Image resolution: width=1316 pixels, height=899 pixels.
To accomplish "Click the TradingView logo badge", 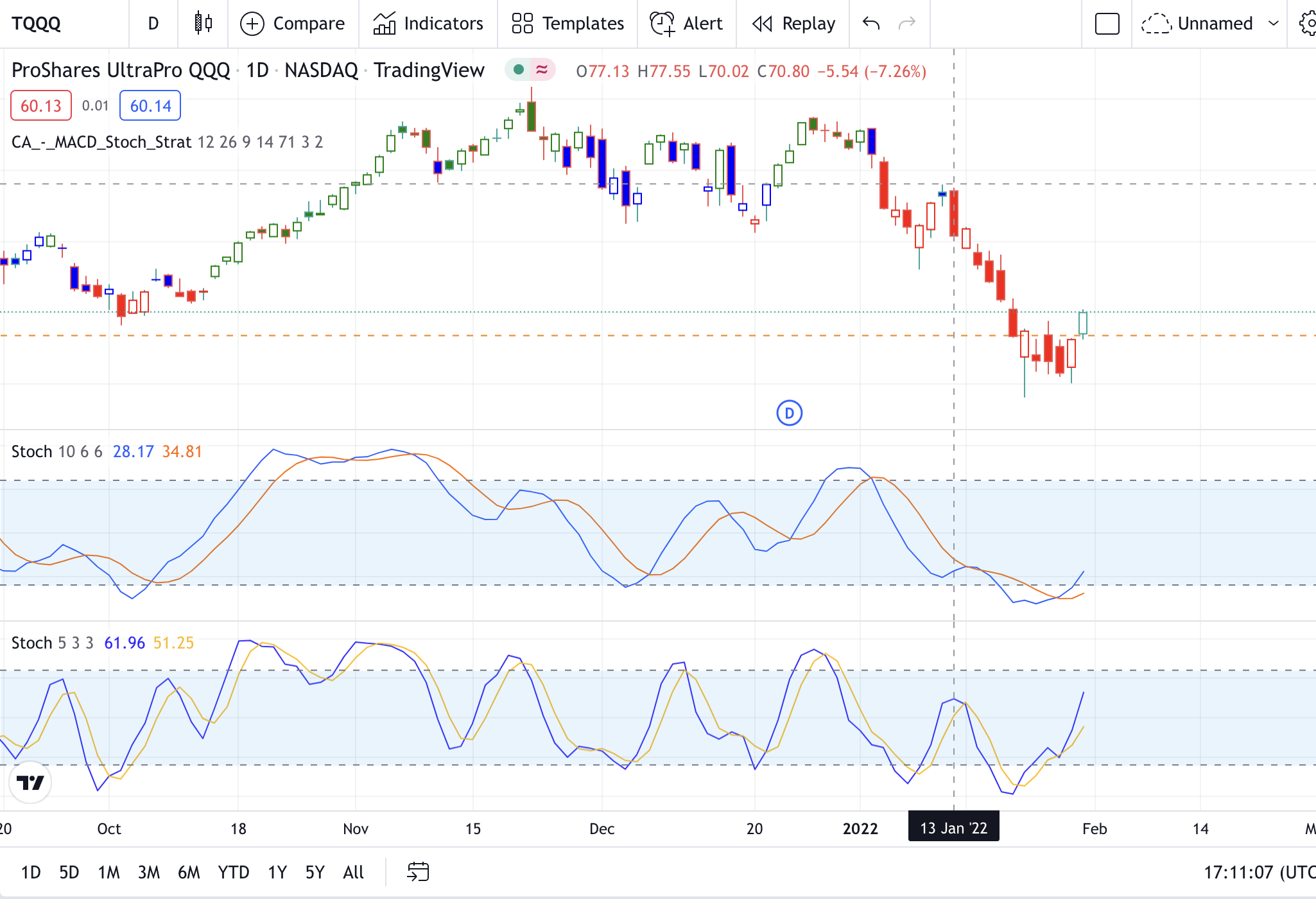I will pos(30,783).
